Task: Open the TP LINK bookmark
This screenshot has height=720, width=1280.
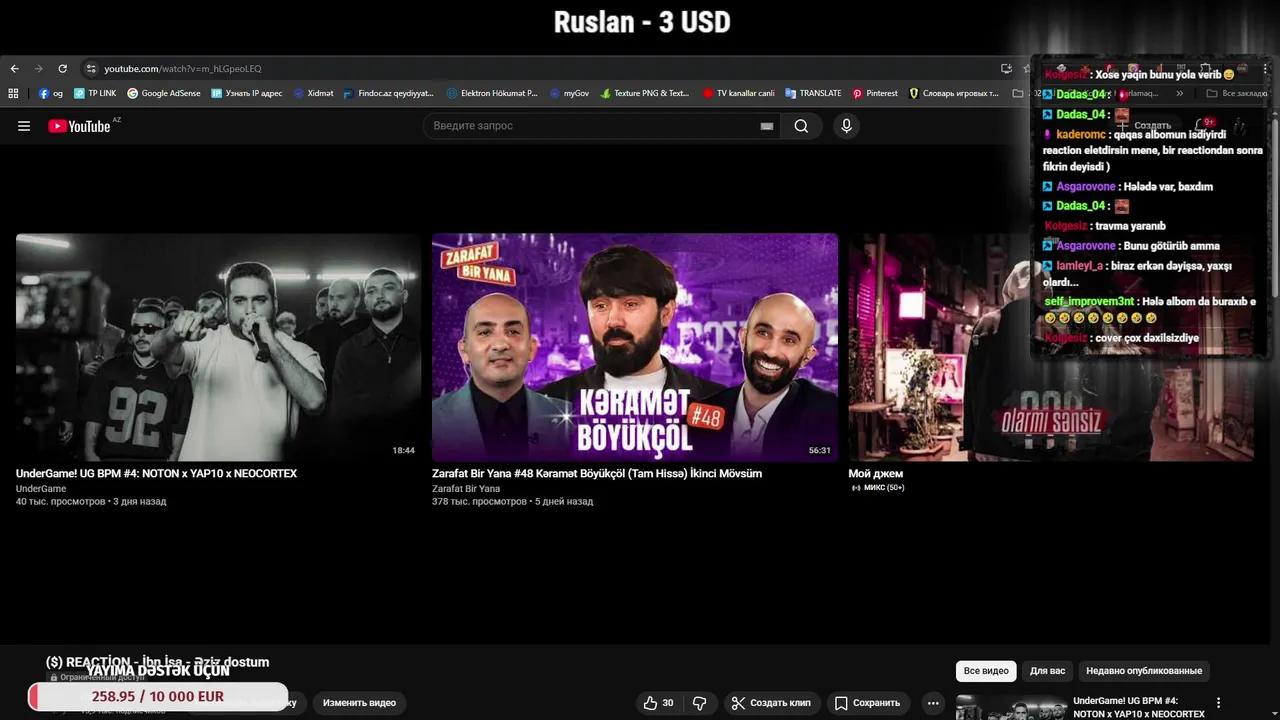Action: coord(95,93)
